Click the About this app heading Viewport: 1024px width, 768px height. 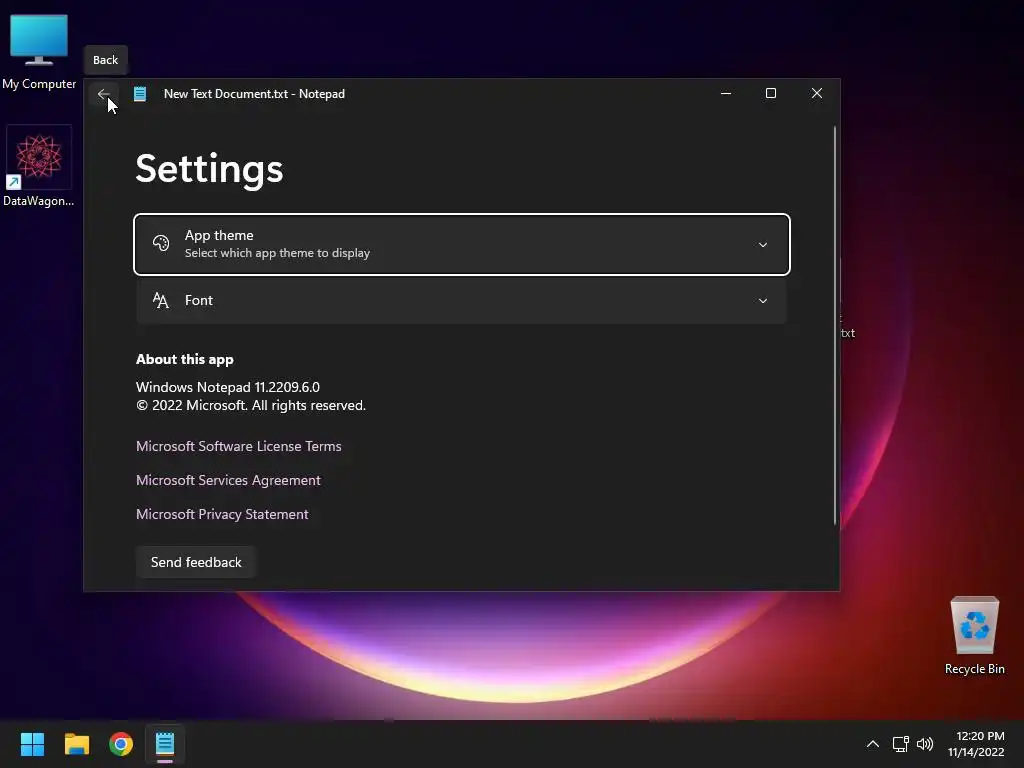tap(184, 359)
